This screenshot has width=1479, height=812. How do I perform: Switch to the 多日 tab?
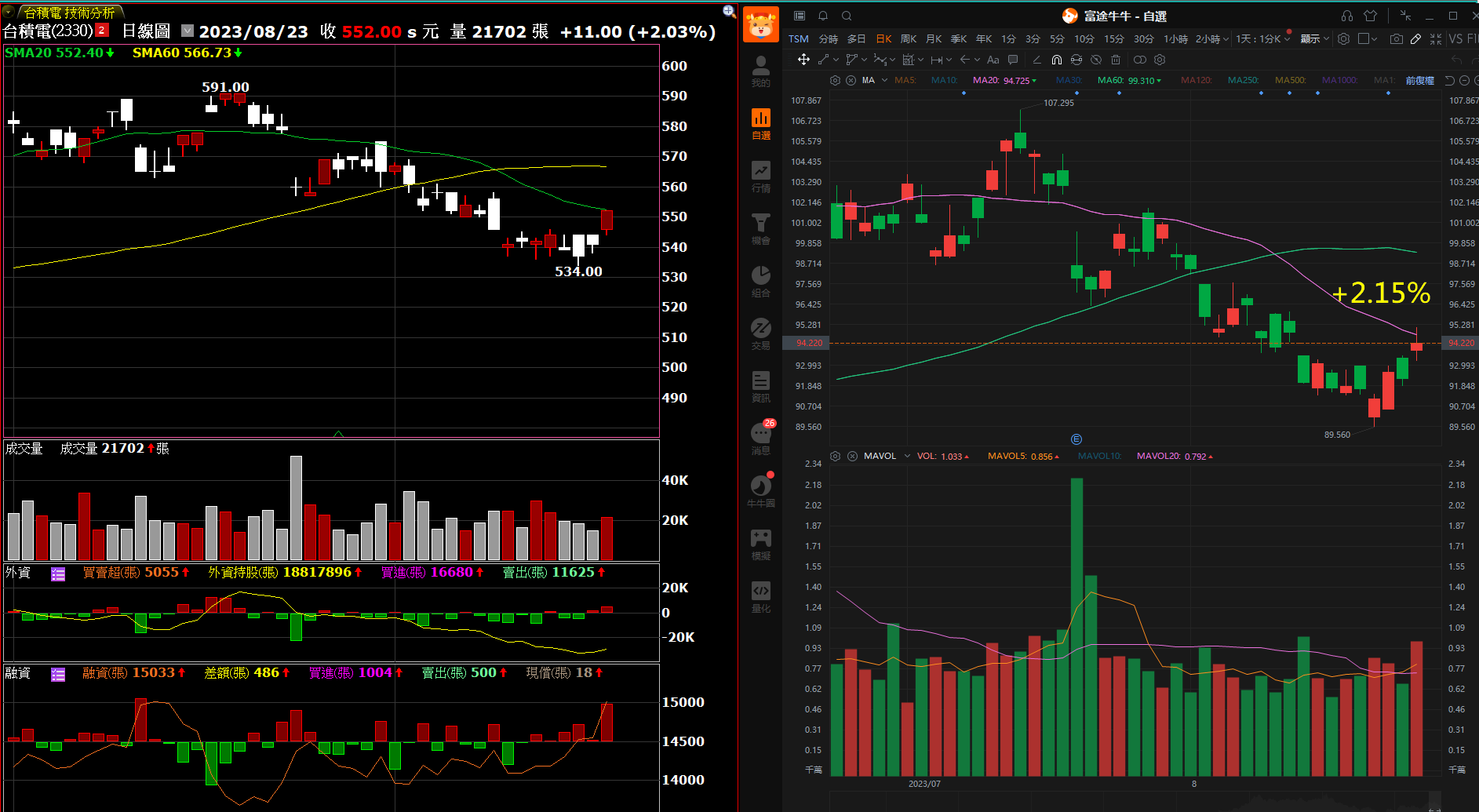[x=856, y=38]
